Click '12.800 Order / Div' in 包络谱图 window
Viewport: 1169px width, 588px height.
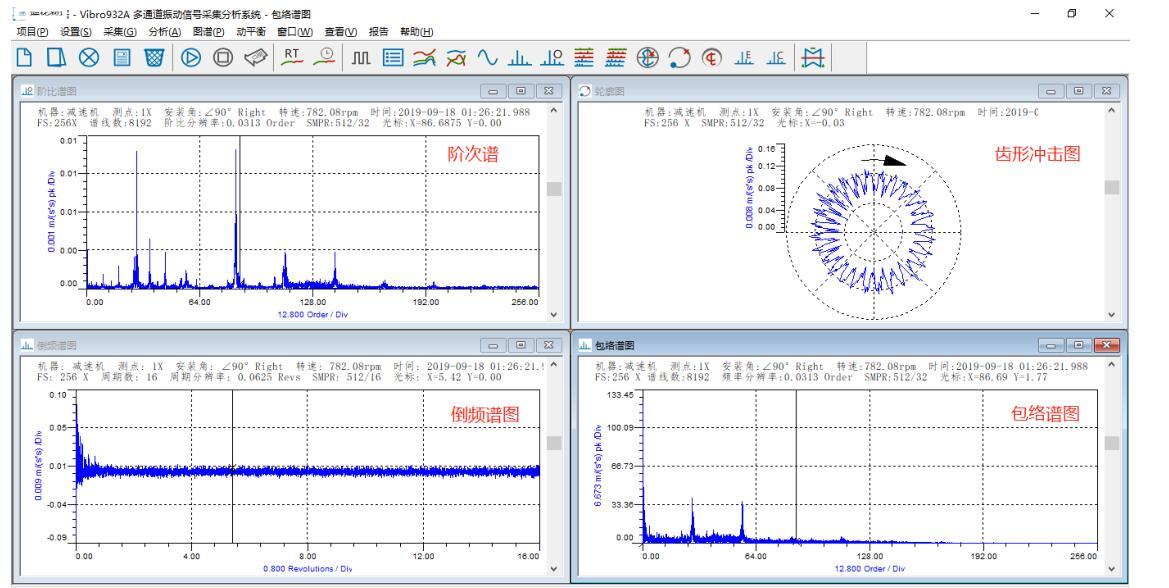coord(869,569)
